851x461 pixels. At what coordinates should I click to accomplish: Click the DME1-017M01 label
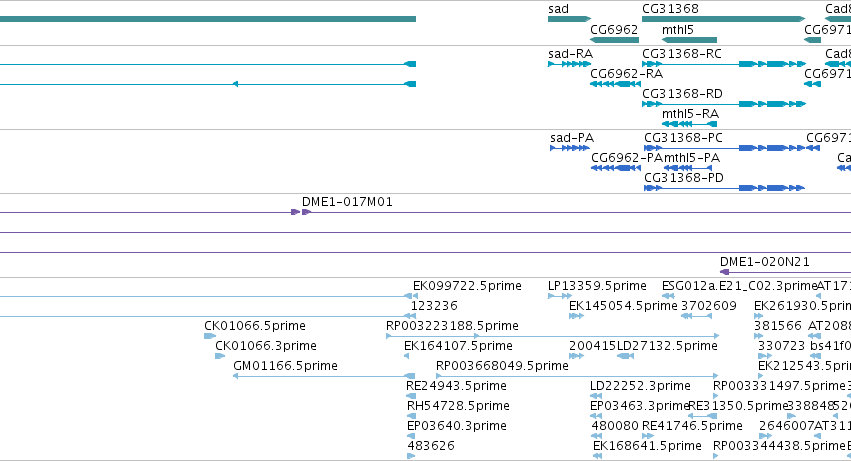(347, 202)
